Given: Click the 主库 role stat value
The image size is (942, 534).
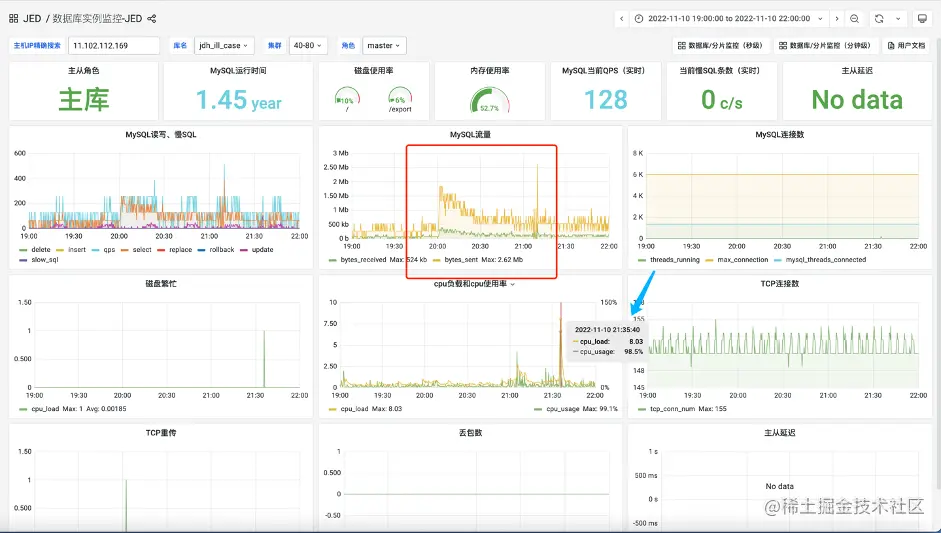Looking at the screenshot, I should pos(84,100).
